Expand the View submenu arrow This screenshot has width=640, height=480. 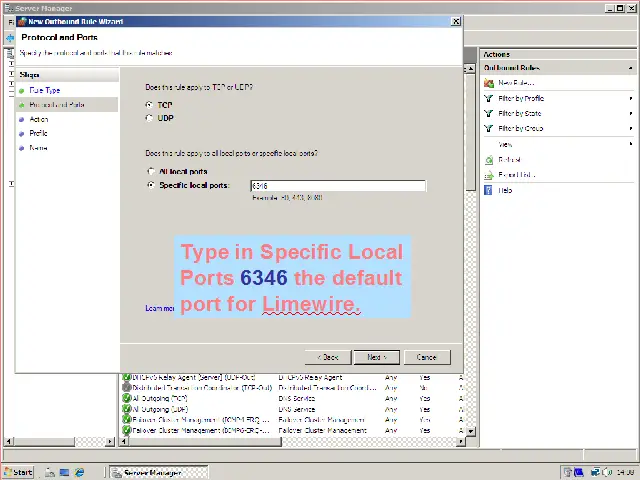tap(631, 144)
